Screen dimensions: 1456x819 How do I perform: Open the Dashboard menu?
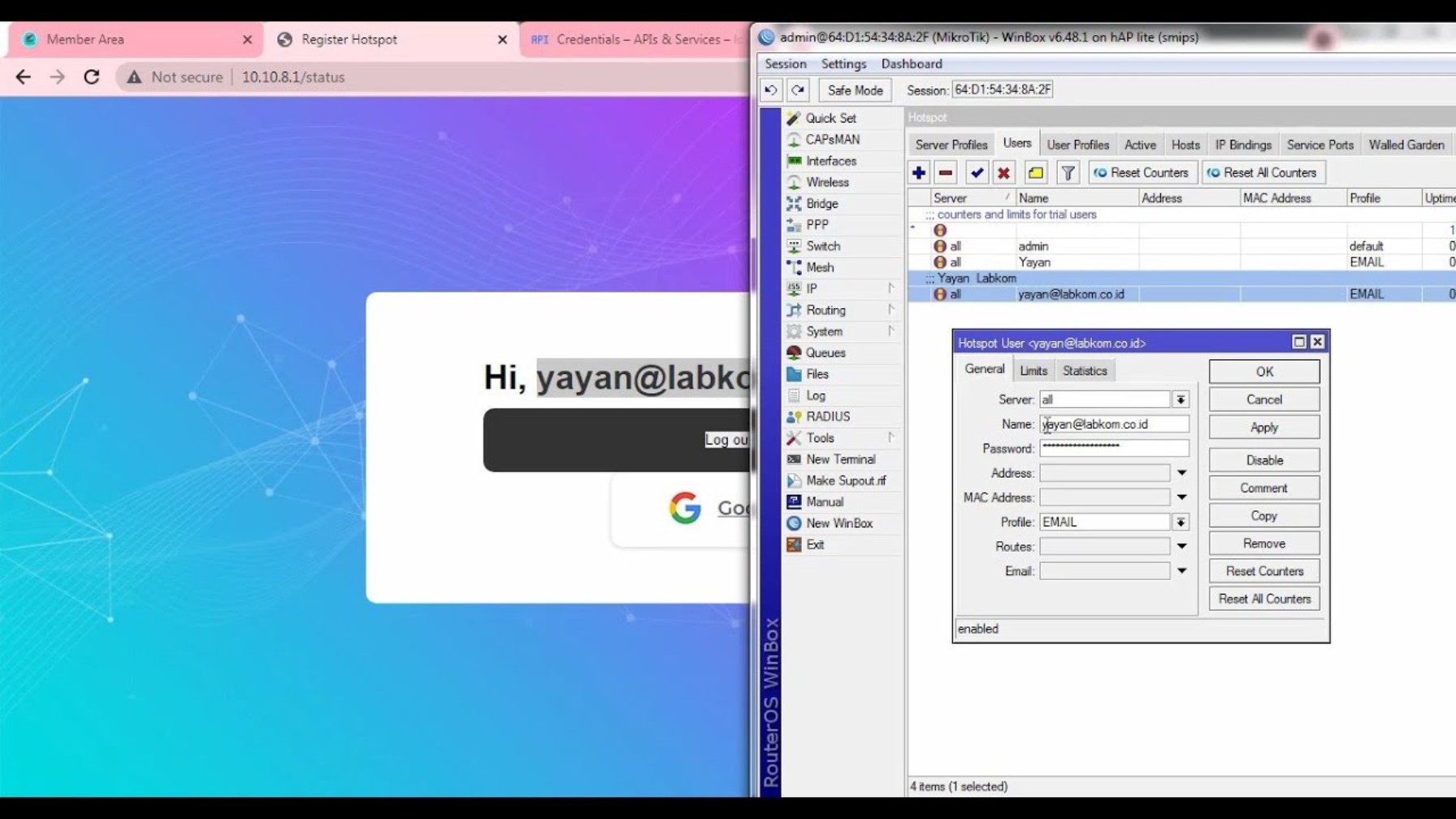pyautogui.click(x=912, y=63)
